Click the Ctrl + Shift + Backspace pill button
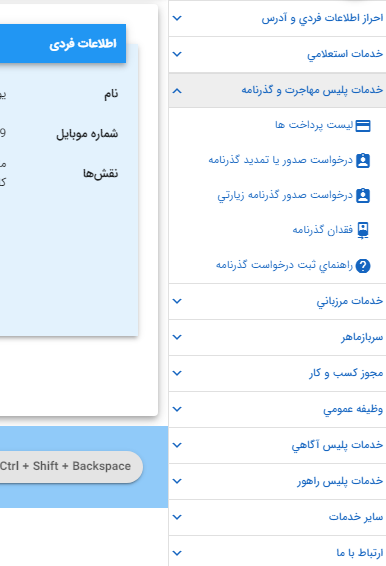 [71, 466]
